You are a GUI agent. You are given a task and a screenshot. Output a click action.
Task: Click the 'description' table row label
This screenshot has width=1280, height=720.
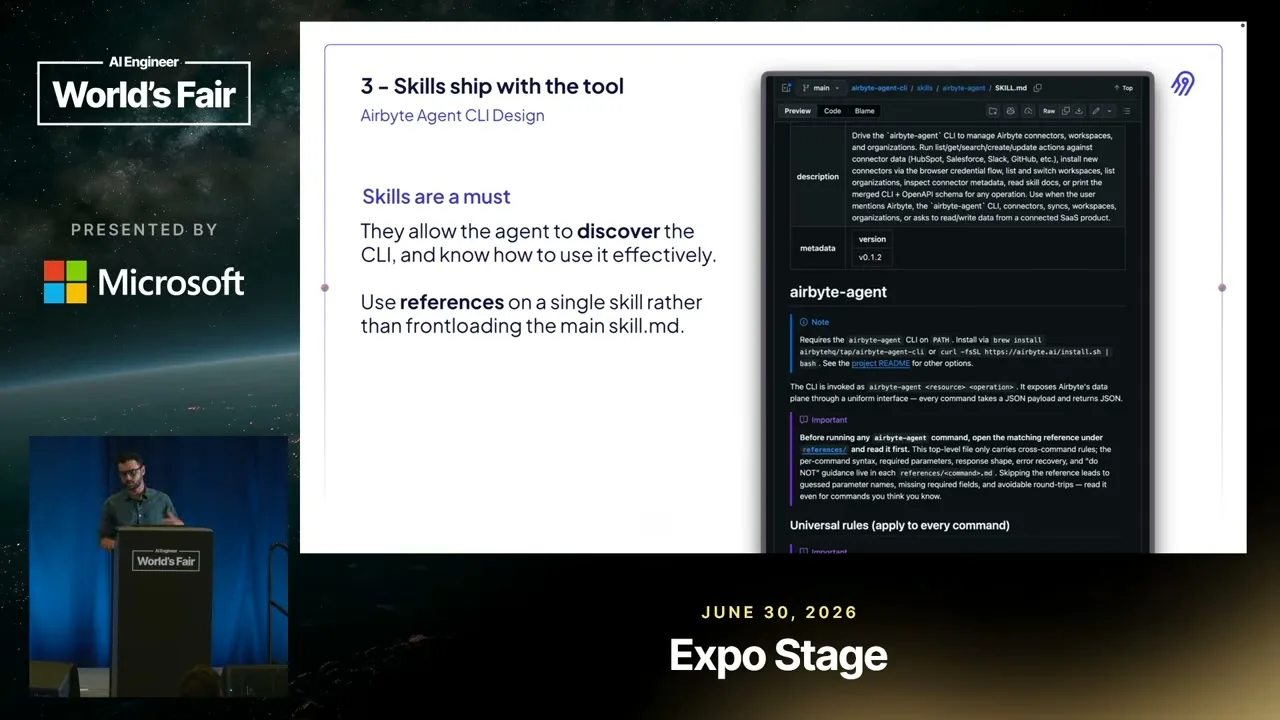(x=818, y=177)
